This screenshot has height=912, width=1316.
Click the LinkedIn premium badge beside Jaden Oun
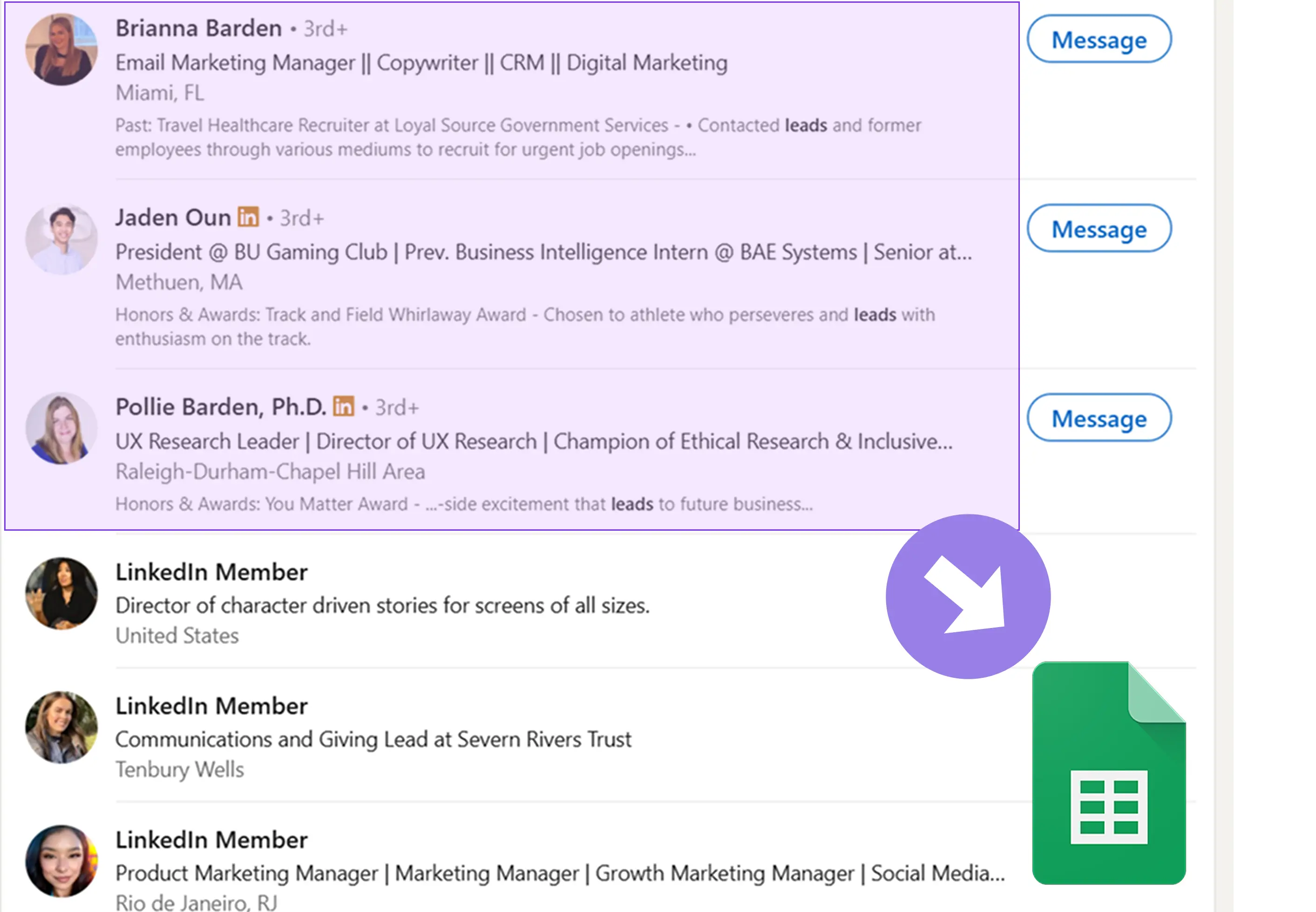(248, 217)
